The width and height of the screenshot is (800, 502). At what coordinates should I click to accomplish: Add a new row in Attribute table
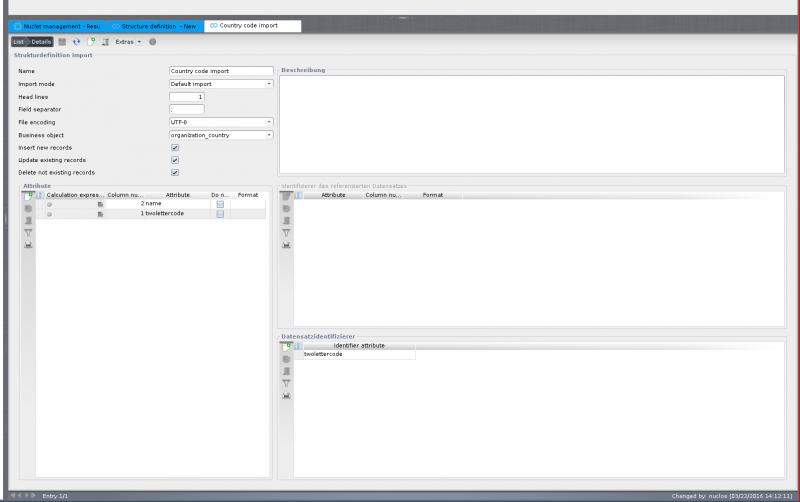(28, 195)
